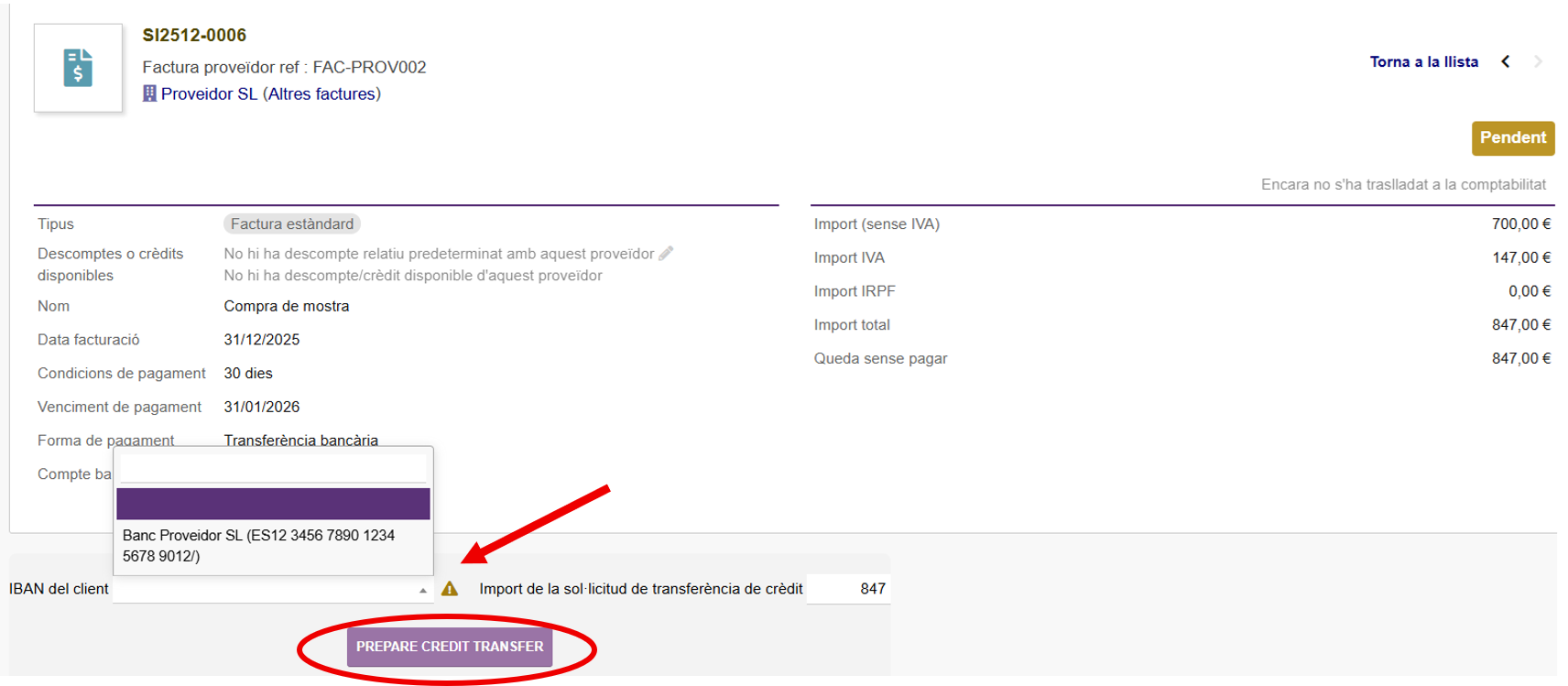
Task: Go to next invoice with right chevron
Action: pos(1538,61)
